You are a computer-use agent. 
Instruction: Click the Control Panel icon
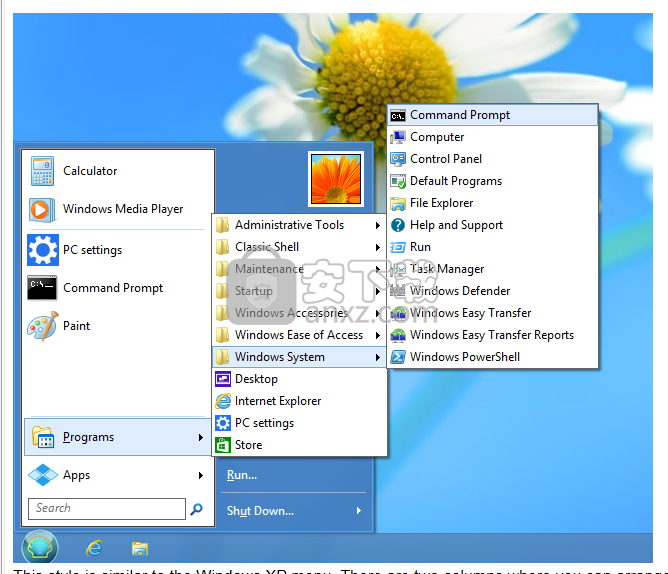coord(398,159)
